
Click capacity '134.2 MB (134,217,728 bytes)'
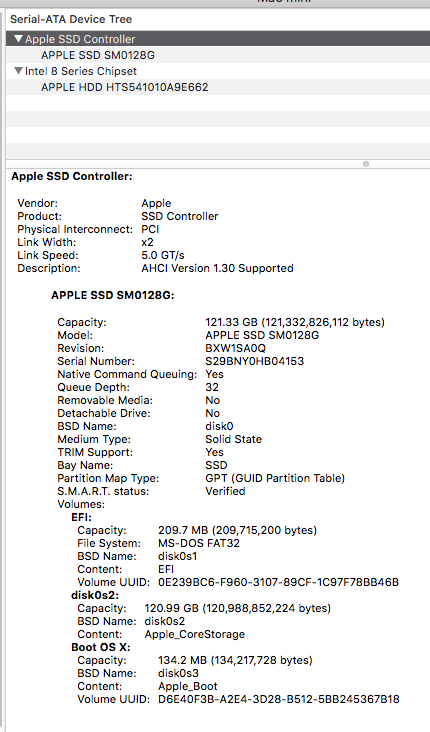point(235,661)
